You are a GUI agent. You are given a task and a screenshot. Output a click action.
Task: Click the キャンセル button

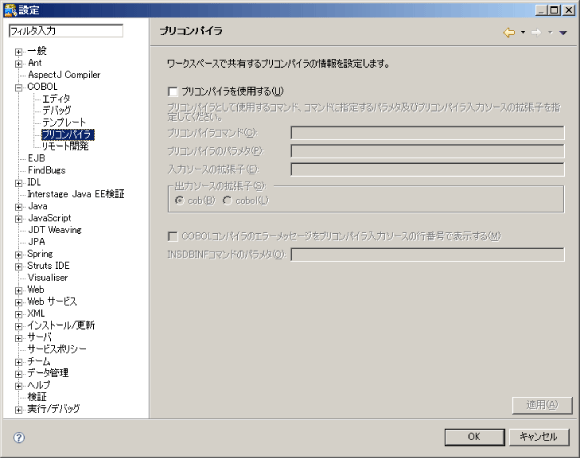tap(539, 437)
